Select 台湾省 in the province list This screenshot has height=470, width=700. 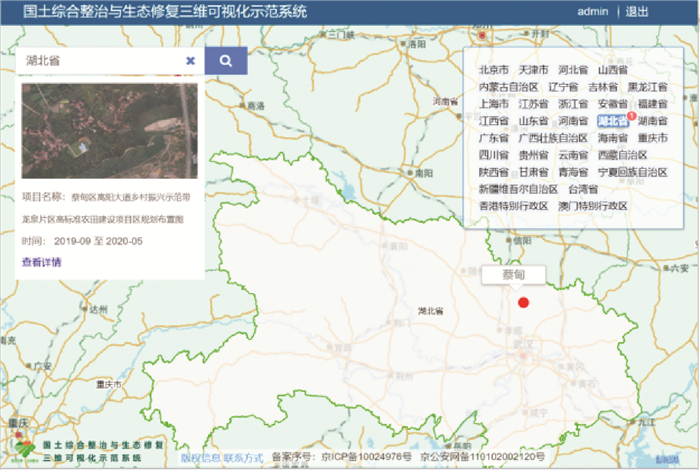583,189
